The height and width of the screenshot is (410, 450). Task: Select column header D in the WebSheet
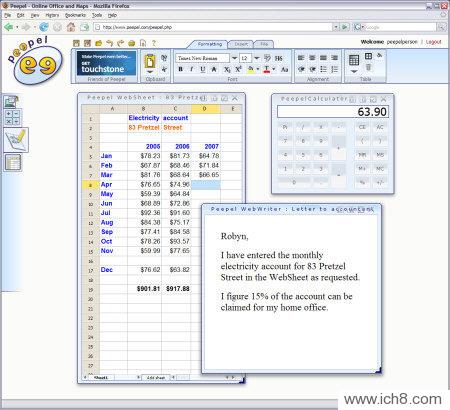tap(205, 109)
